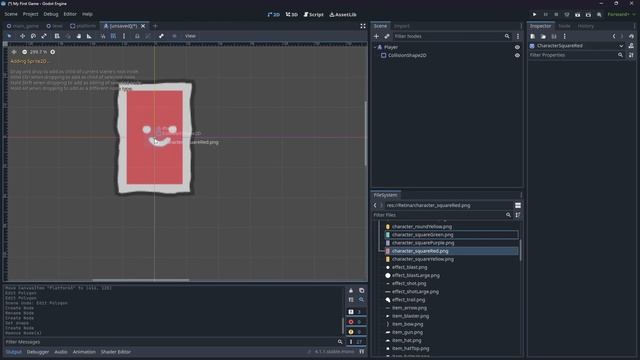This screenshot has height=360, width=640.
Task: Toggle Smart Snap in viewport toolbar
Action: coord(103,36)
